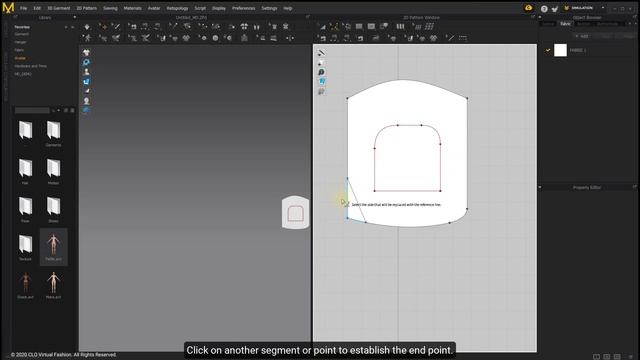Open the File menu

(x=24, y=8)
